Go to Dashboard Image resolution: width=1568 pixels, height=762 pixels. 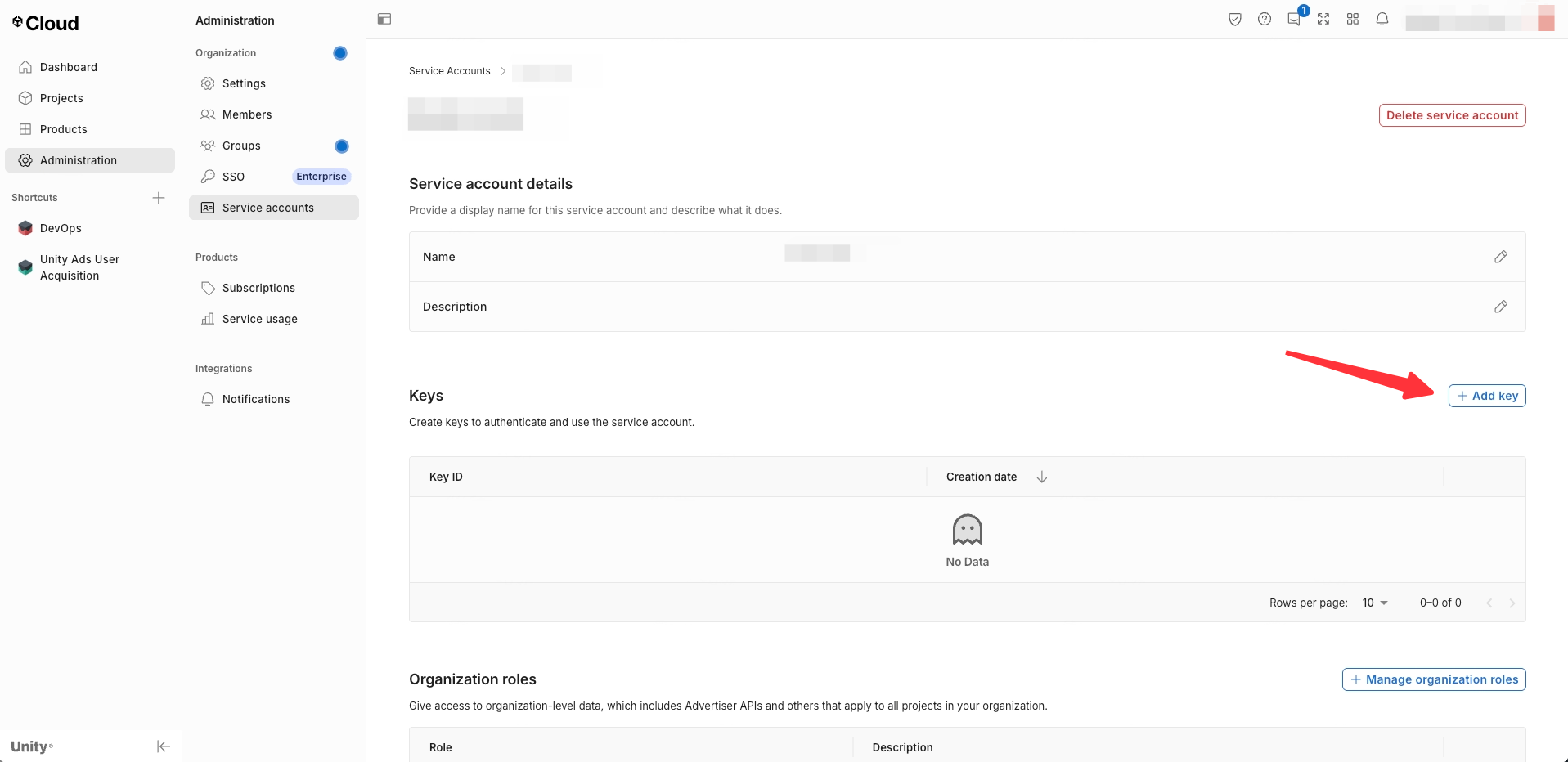(90, 67)
